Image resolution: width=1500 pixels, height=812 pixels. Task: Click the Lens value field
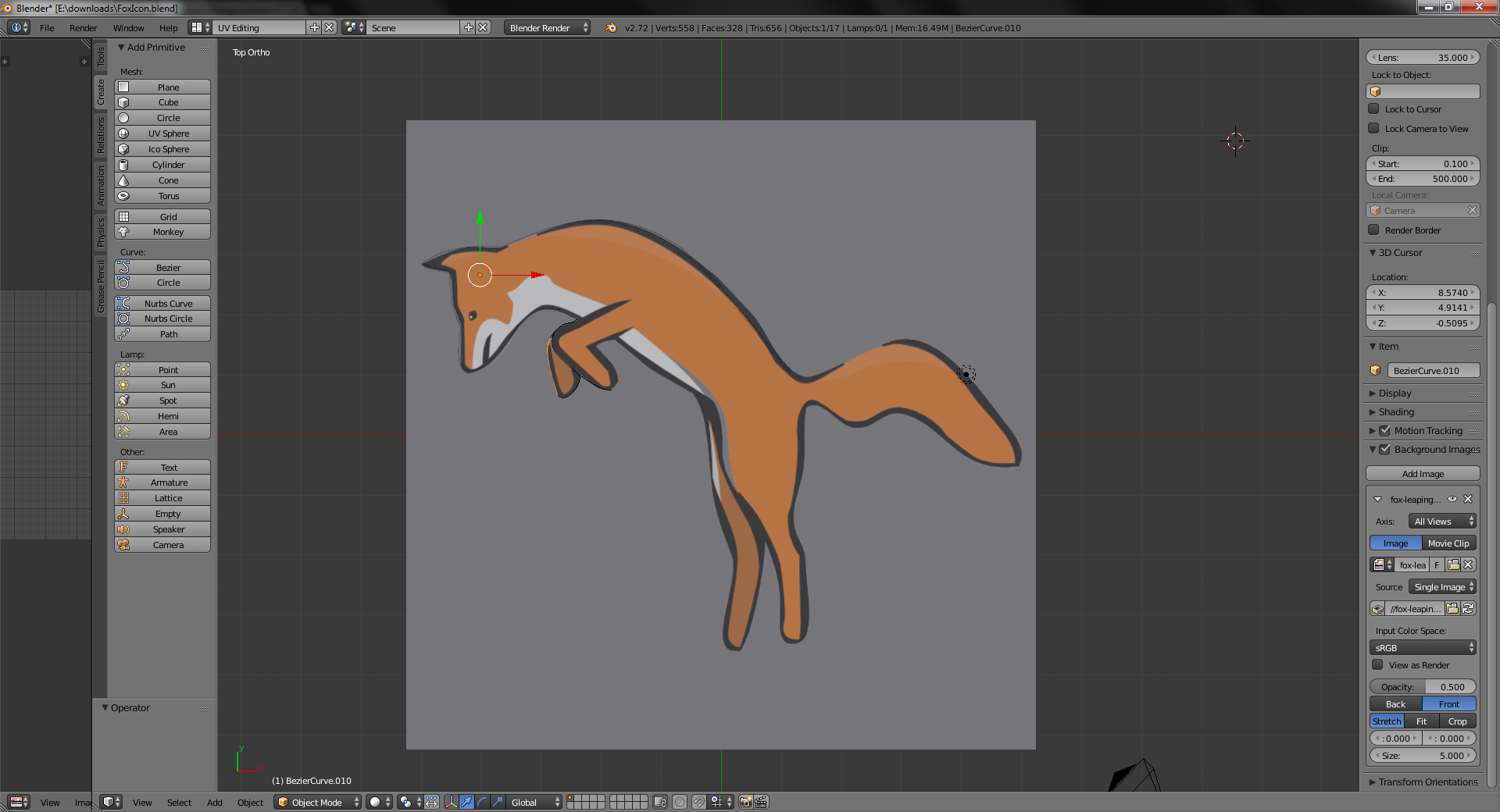(1423, 58)
